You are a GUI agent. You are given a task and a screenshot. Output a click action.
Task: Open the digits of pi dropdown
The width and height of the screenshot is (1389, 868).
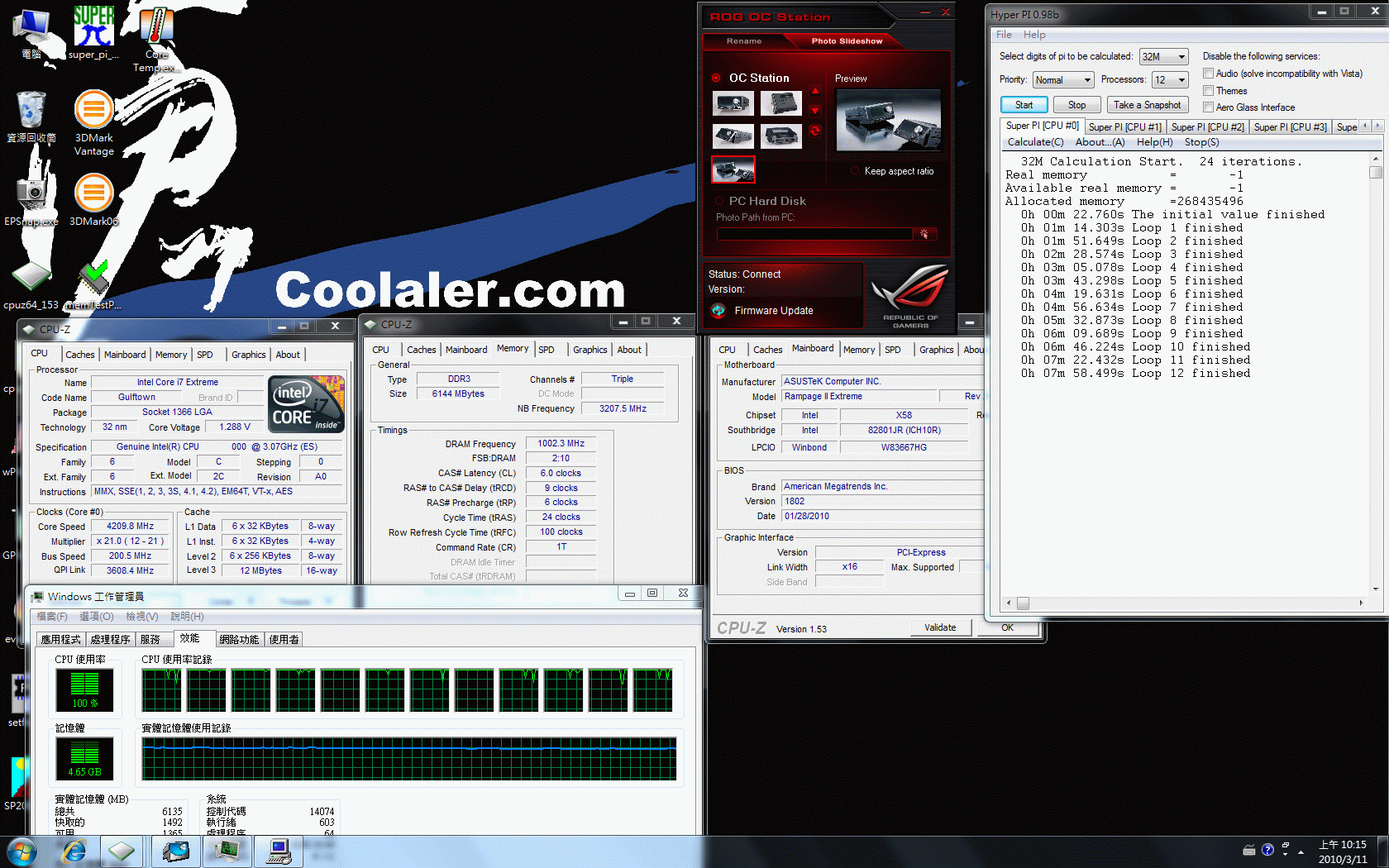[x=1164, y=56]
